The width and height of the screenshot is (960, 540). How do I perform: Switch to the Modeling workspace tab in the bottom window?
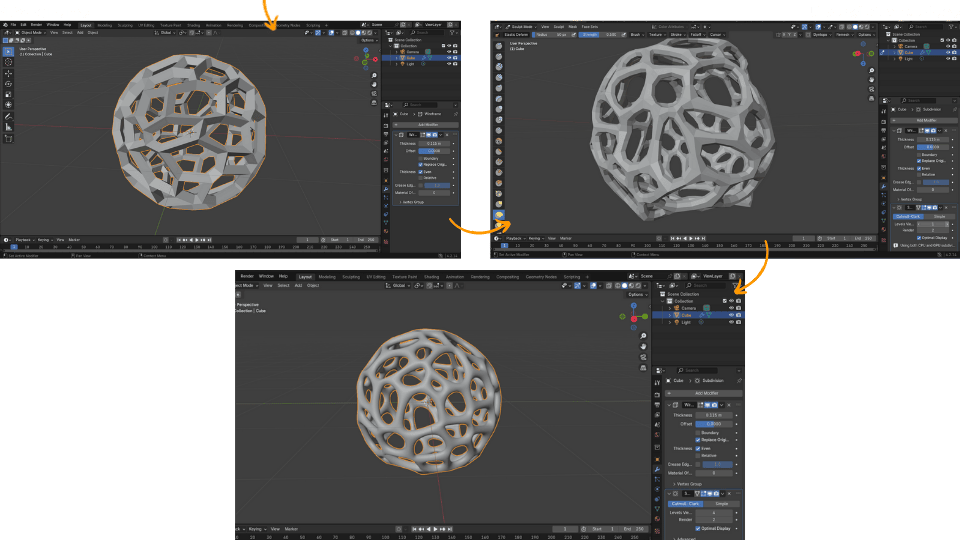(x=327, y=276)
